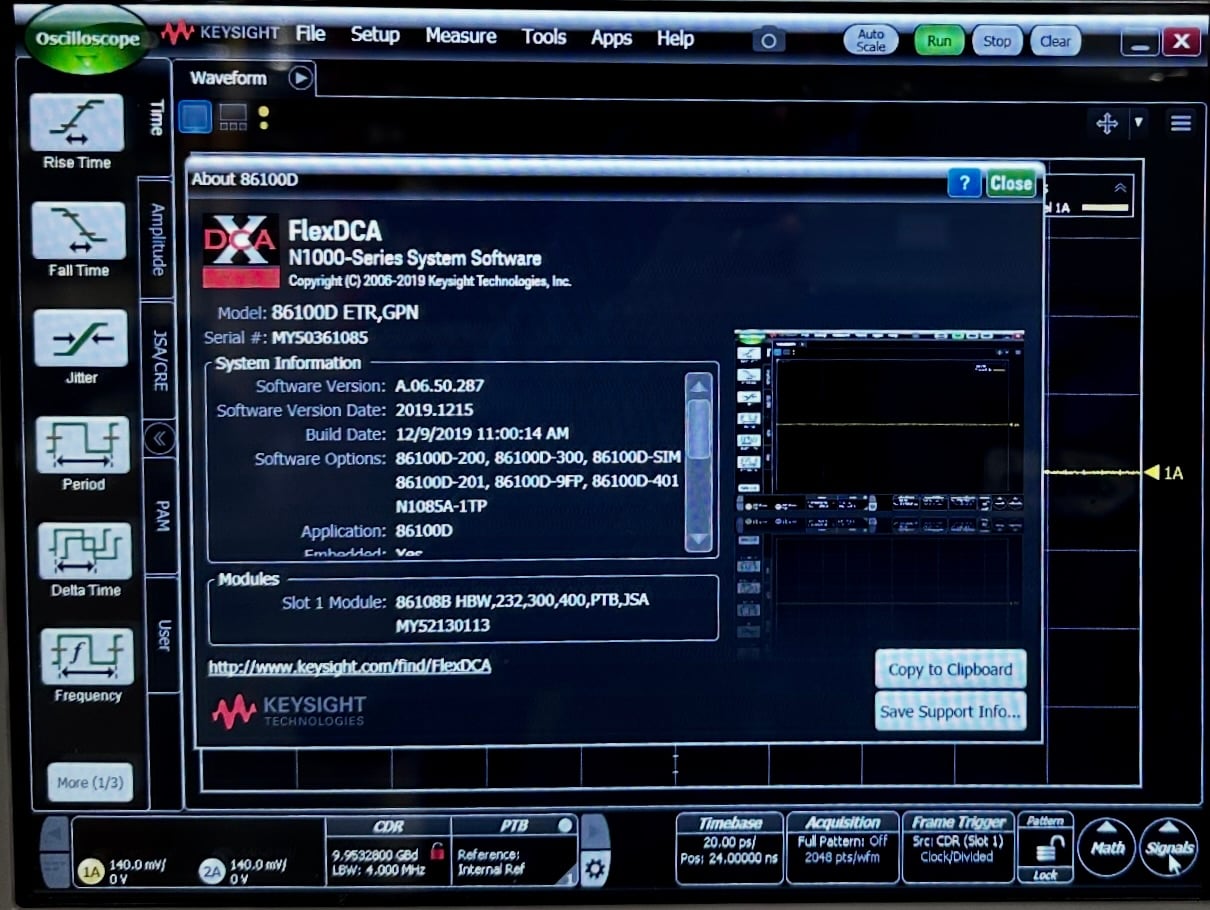
Task: Open the Measure menu
Action: point(461,36)
